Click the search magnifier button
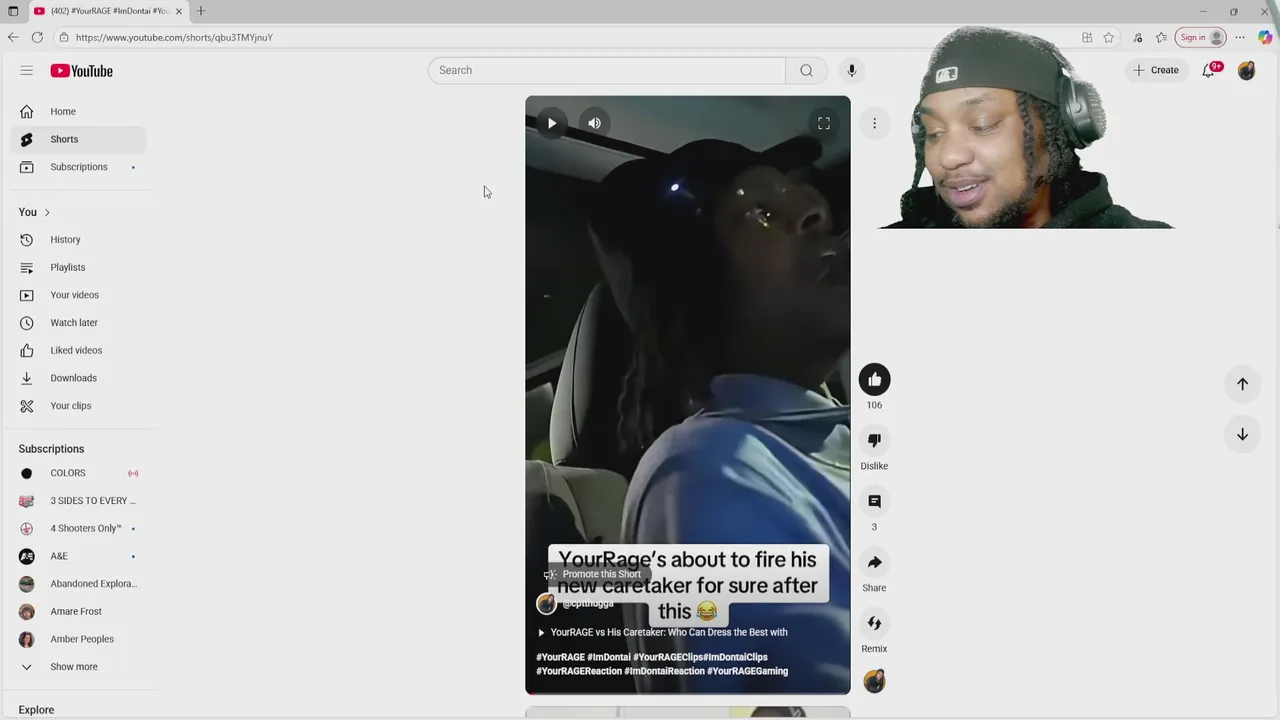 pos(806,70)
